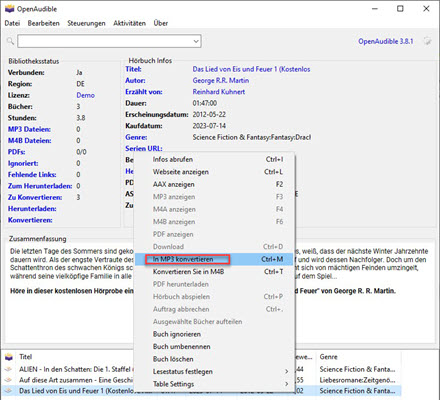Click the M4B Dateien link
This screenshot has height=400, width=440.
click(30, 141)
